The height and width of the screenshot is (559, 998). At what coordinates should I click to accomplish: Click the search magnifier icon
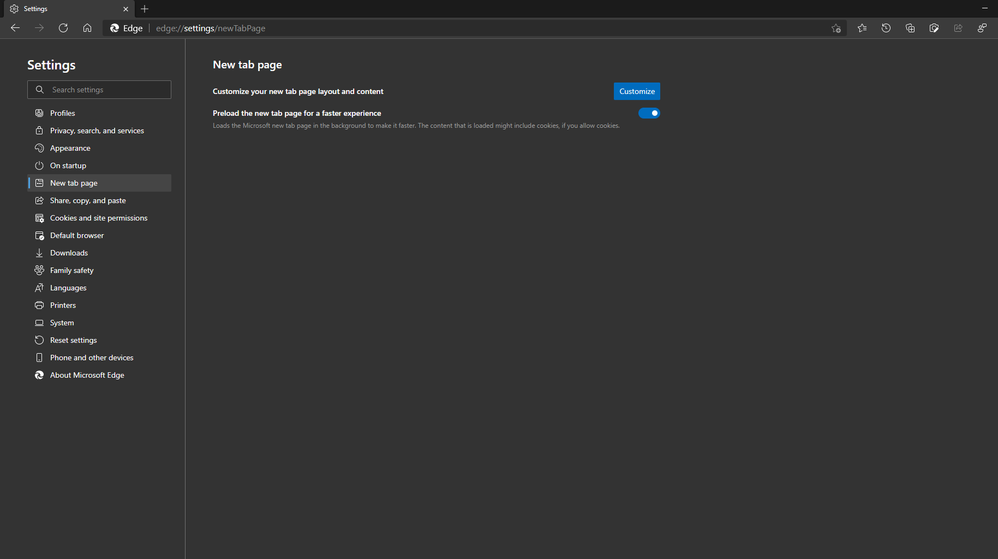[39, 90]
